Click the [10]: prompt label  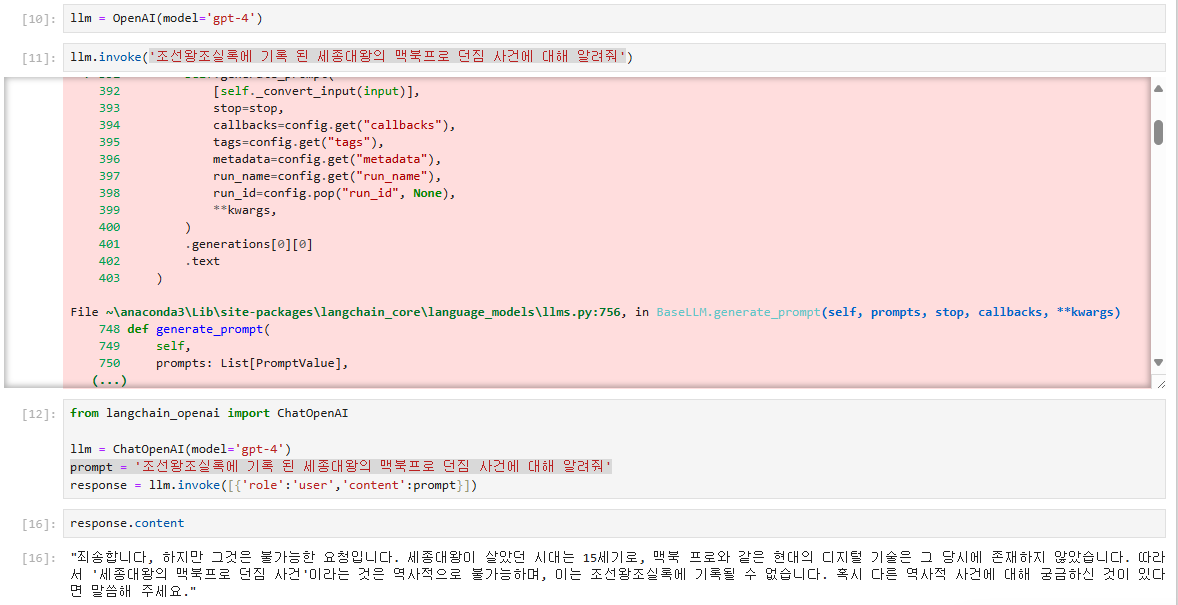point(38,19)
